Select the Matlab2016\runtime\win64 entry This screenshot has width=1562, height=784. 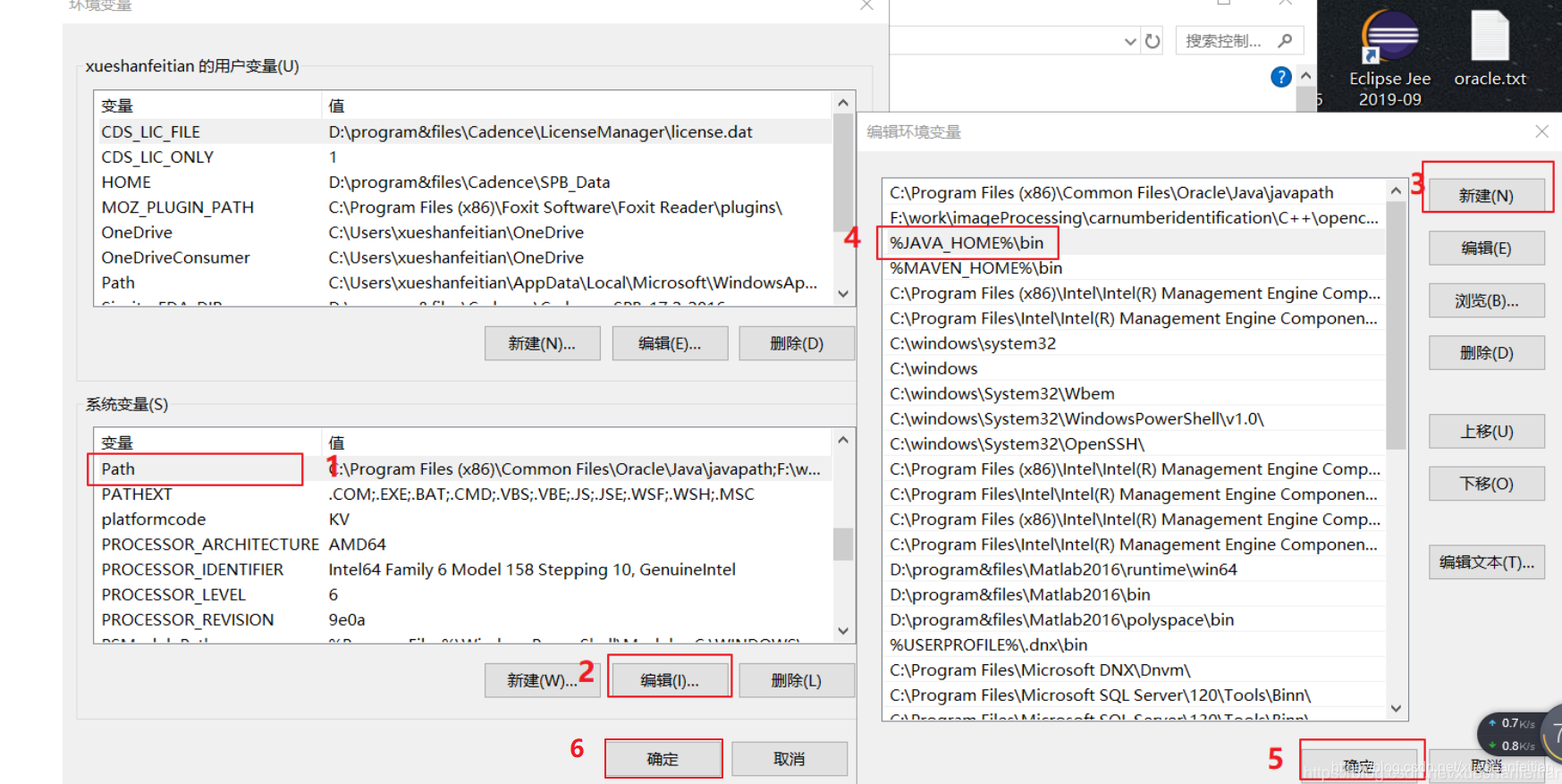(1134, 569)
